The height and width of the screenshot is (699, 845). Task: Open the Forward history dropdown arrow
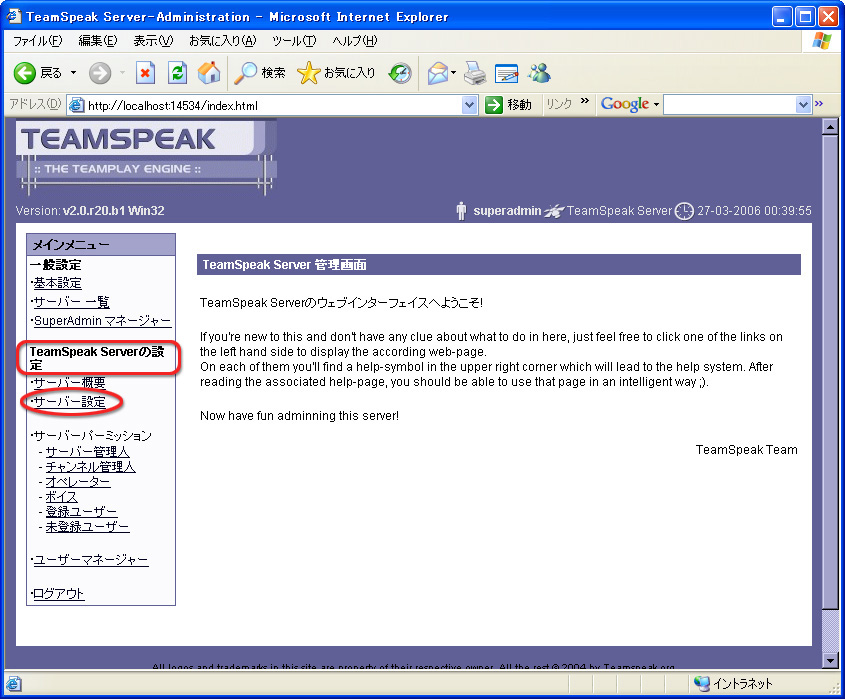[x=122, y=73]
